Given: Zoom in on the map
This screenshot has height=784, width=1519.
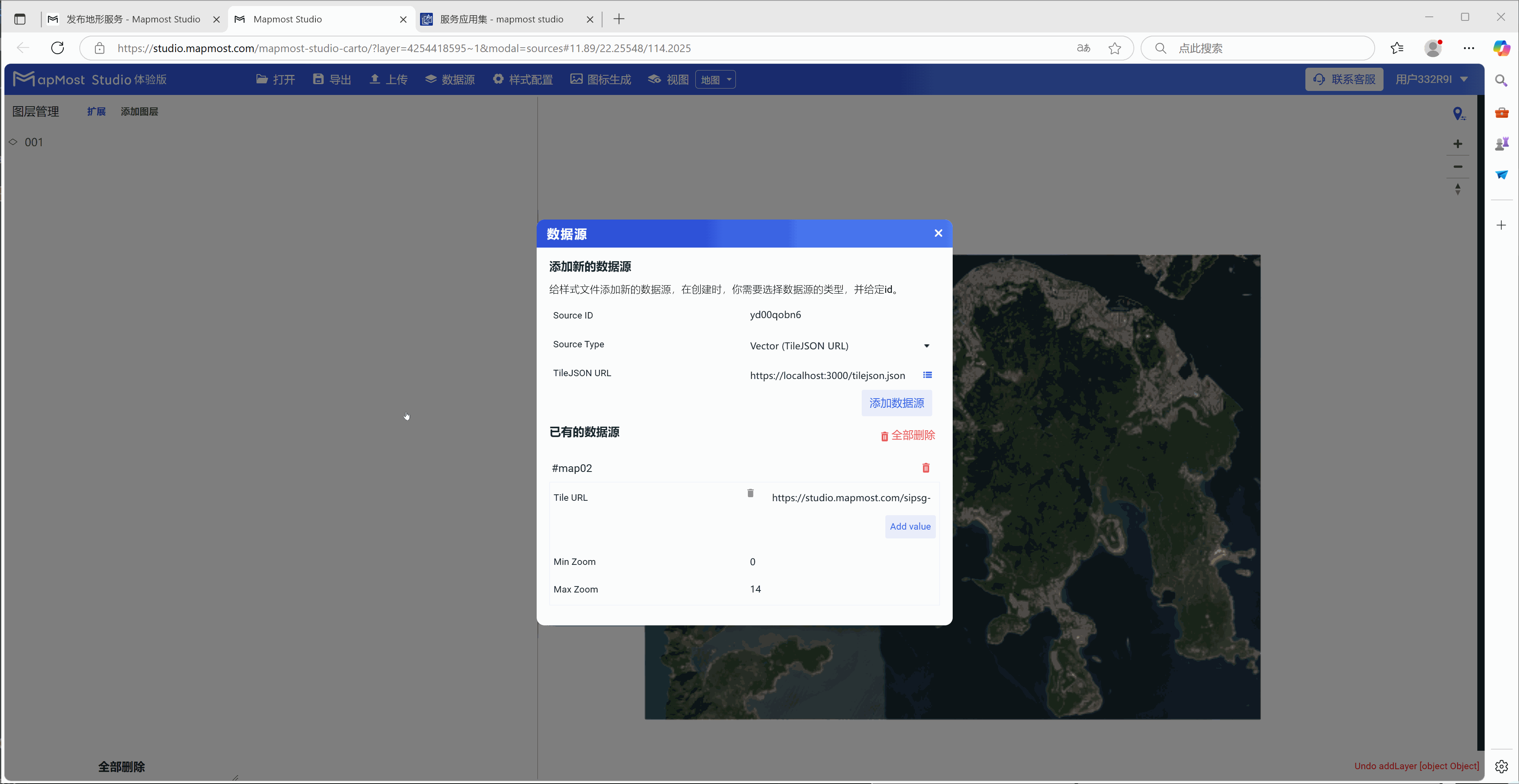Looking at the screenshot, I should click(x=1458, y=144).
